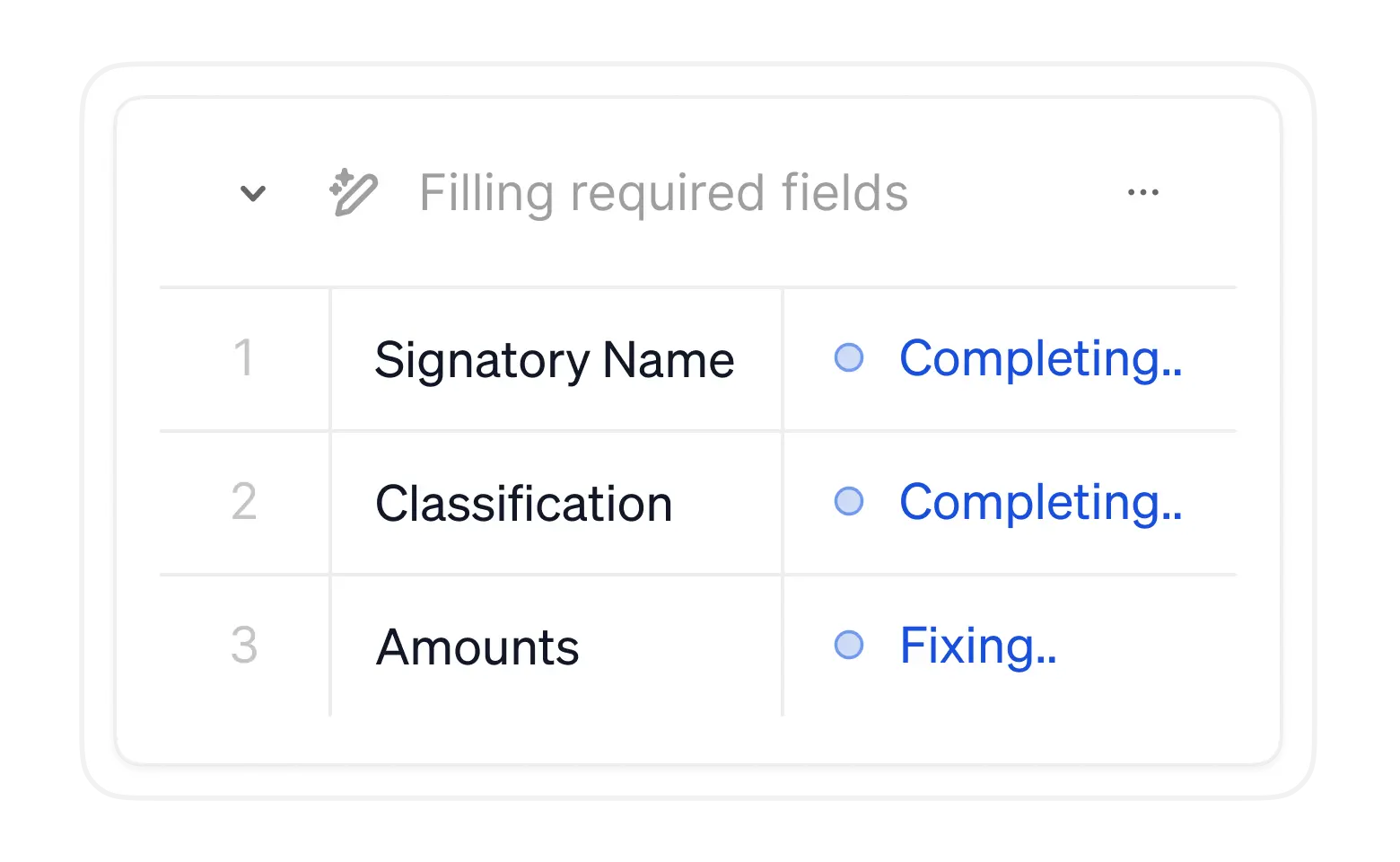
Task: Open the three-dot more options menu
Action: [1142, 192]
